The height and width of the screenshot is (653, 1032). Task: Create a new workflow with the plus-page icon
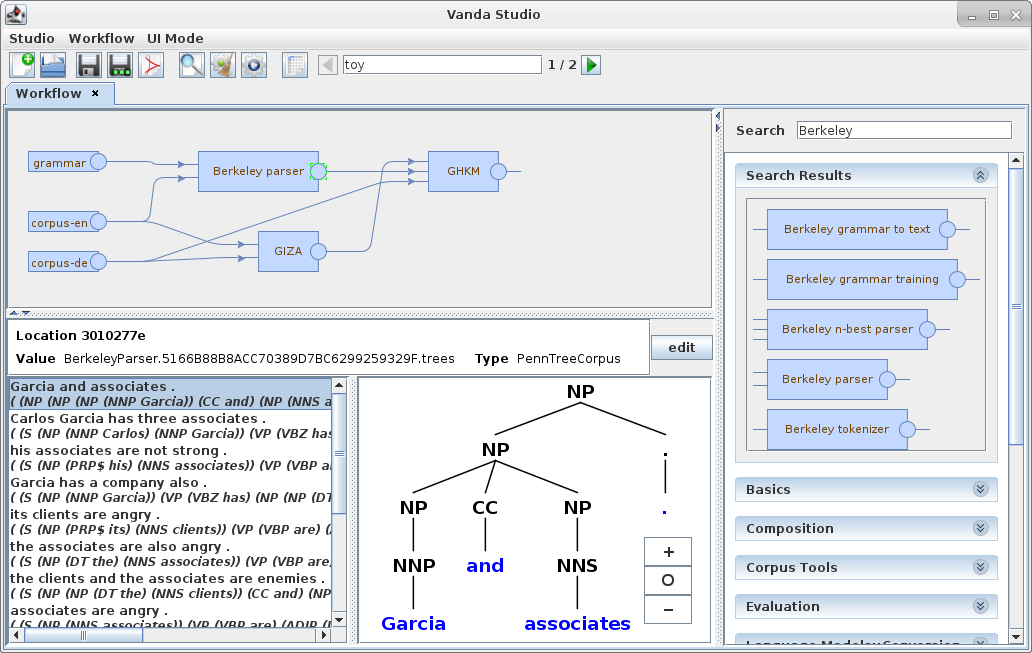[x=22, y=65]
